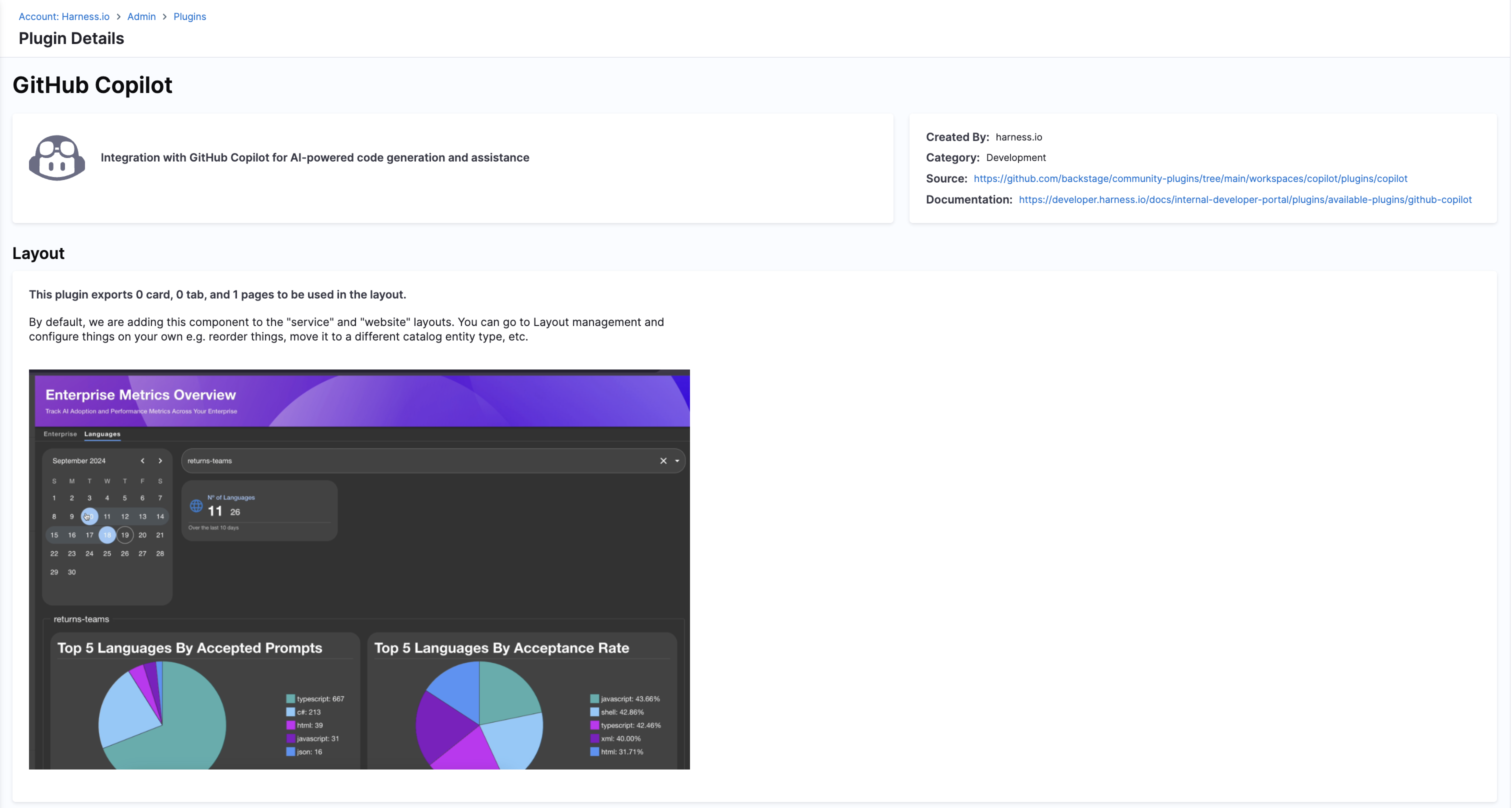This screenshot has height=808, width=1512.
Task: Navigate to the Admin breadcrumb
Action: [x=141, y=16]
